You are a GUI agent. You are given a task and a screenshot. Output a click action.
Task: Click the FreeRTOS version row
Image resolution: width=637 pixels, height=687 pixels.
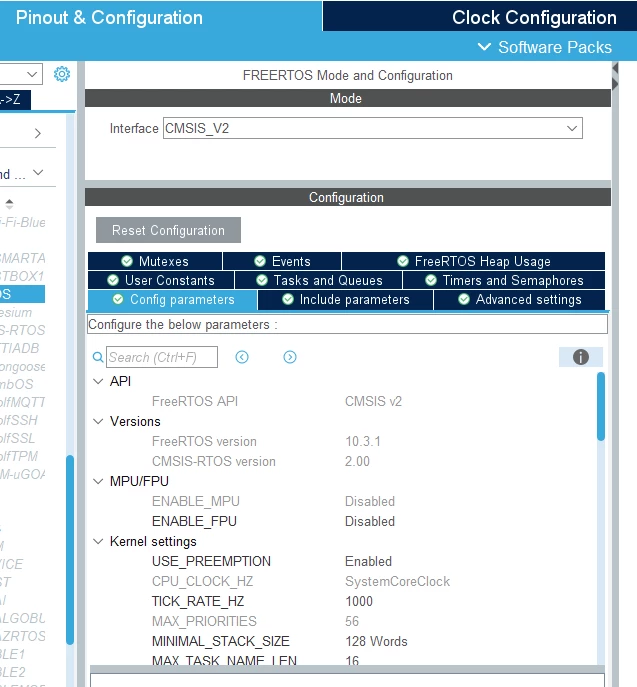click(x=342, y=441)
